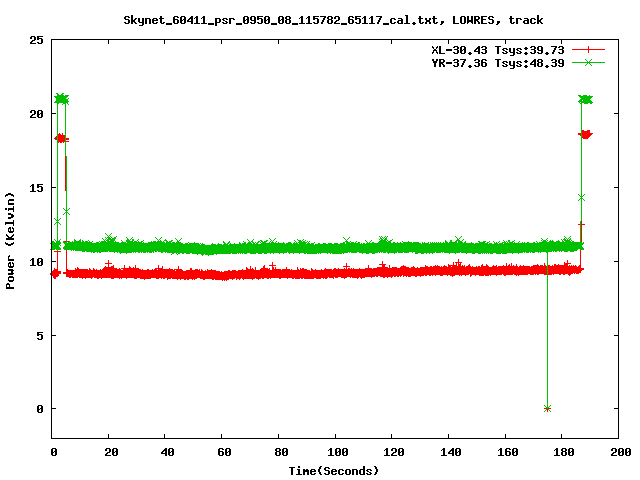The width and height of the screenshot is (640, 480).
Task: Click the plot title Skynet_60411_psr_0950_08 text
Action: coord(333,20)
